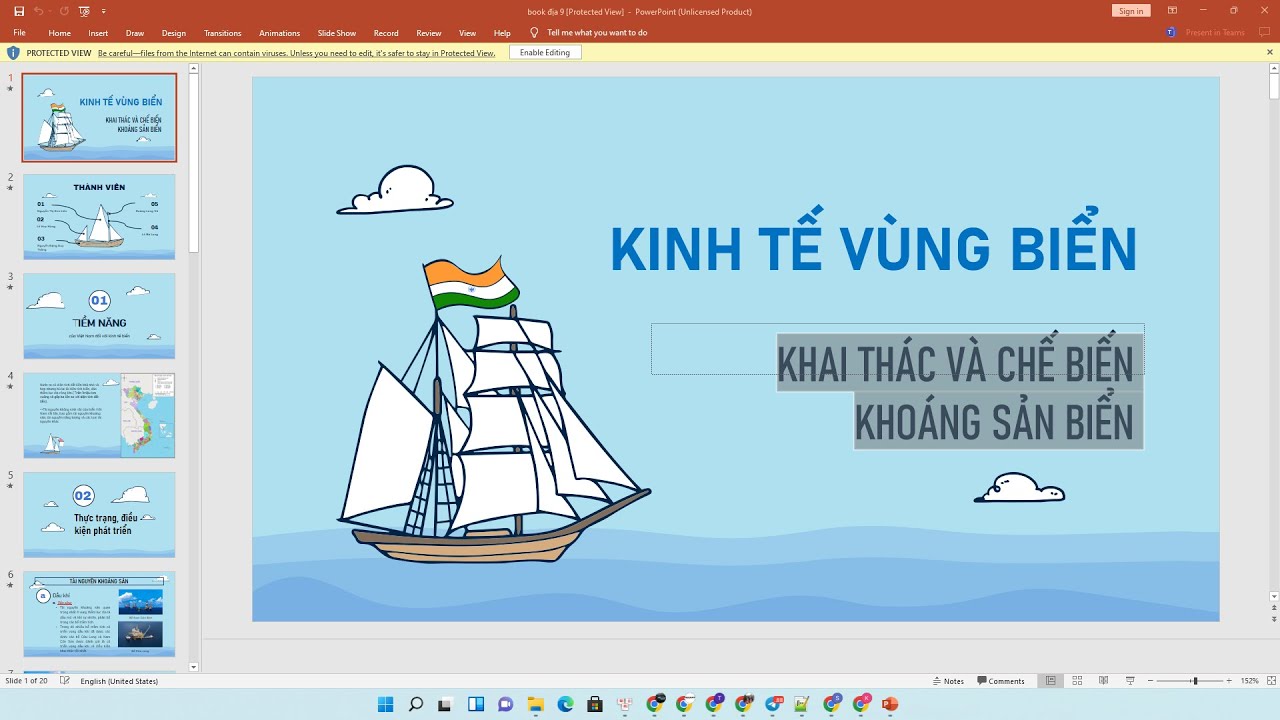Click the Present in Teams button
This screenshot has width=1280, height=720.
(1206, 33)
